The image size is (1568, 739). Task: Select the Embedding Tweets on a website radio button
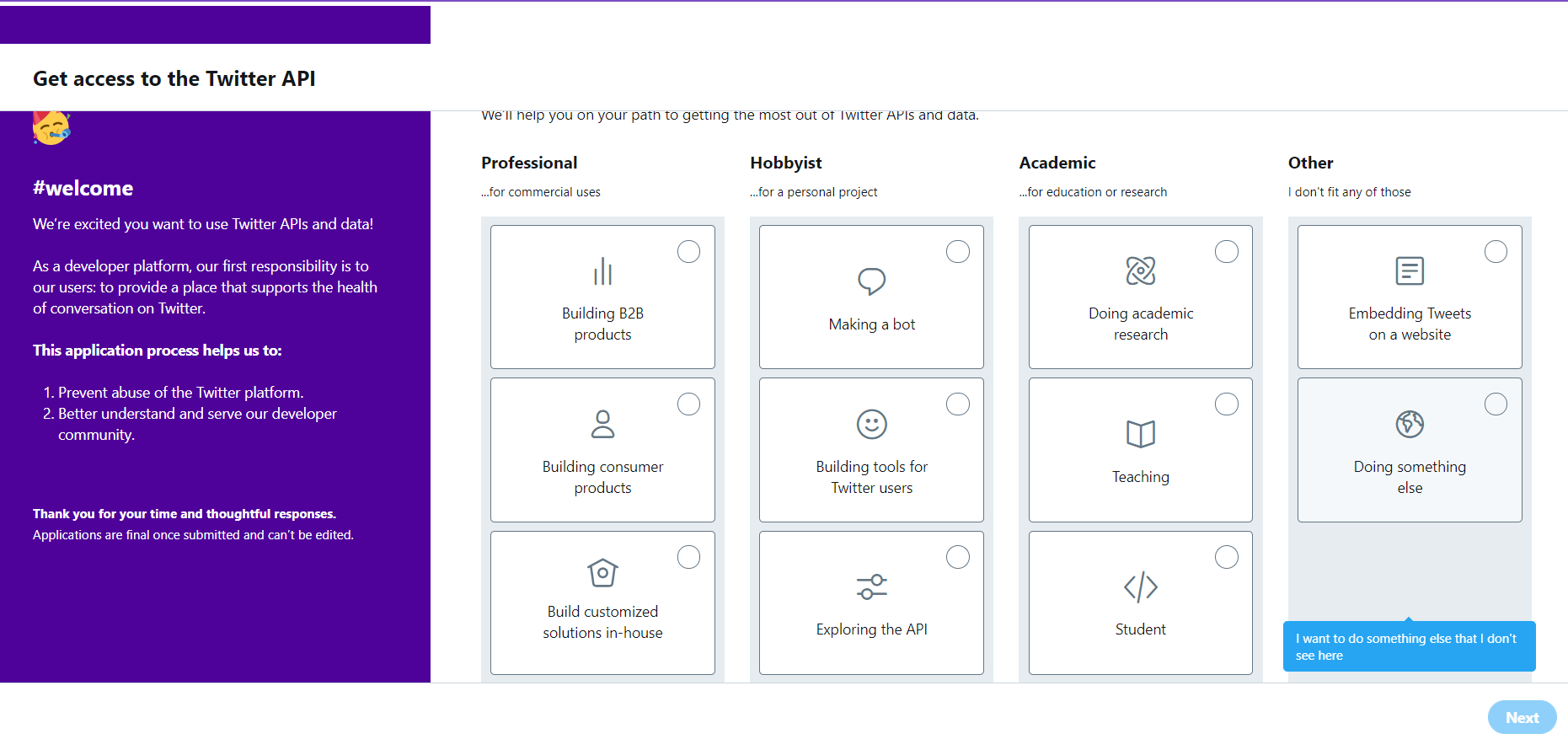1496,251
